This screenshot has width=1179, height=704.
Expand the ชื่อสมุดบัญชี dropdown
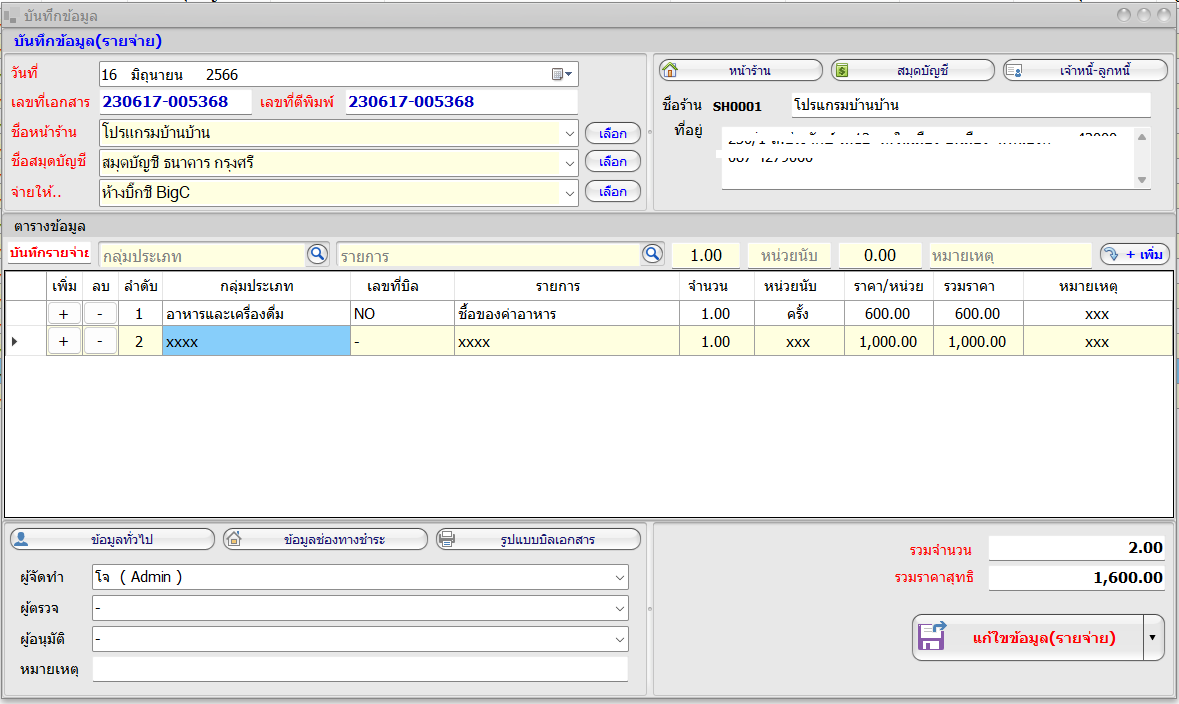[x=569, y=162]
